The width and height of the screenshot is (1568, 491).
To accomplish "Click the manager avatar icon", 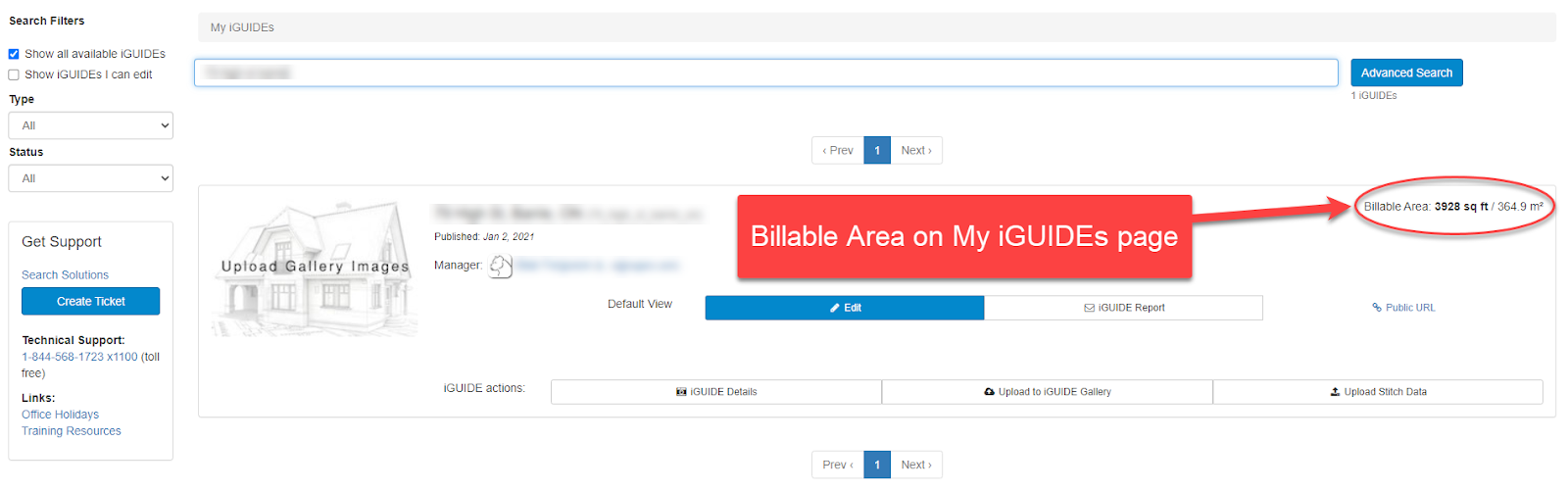I will tap(501, 266).
